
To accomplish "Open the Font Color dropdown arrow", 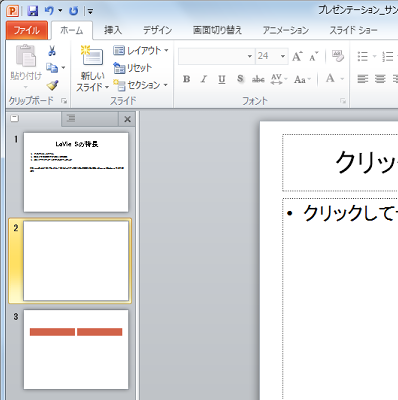I will (x=342, y=79).
